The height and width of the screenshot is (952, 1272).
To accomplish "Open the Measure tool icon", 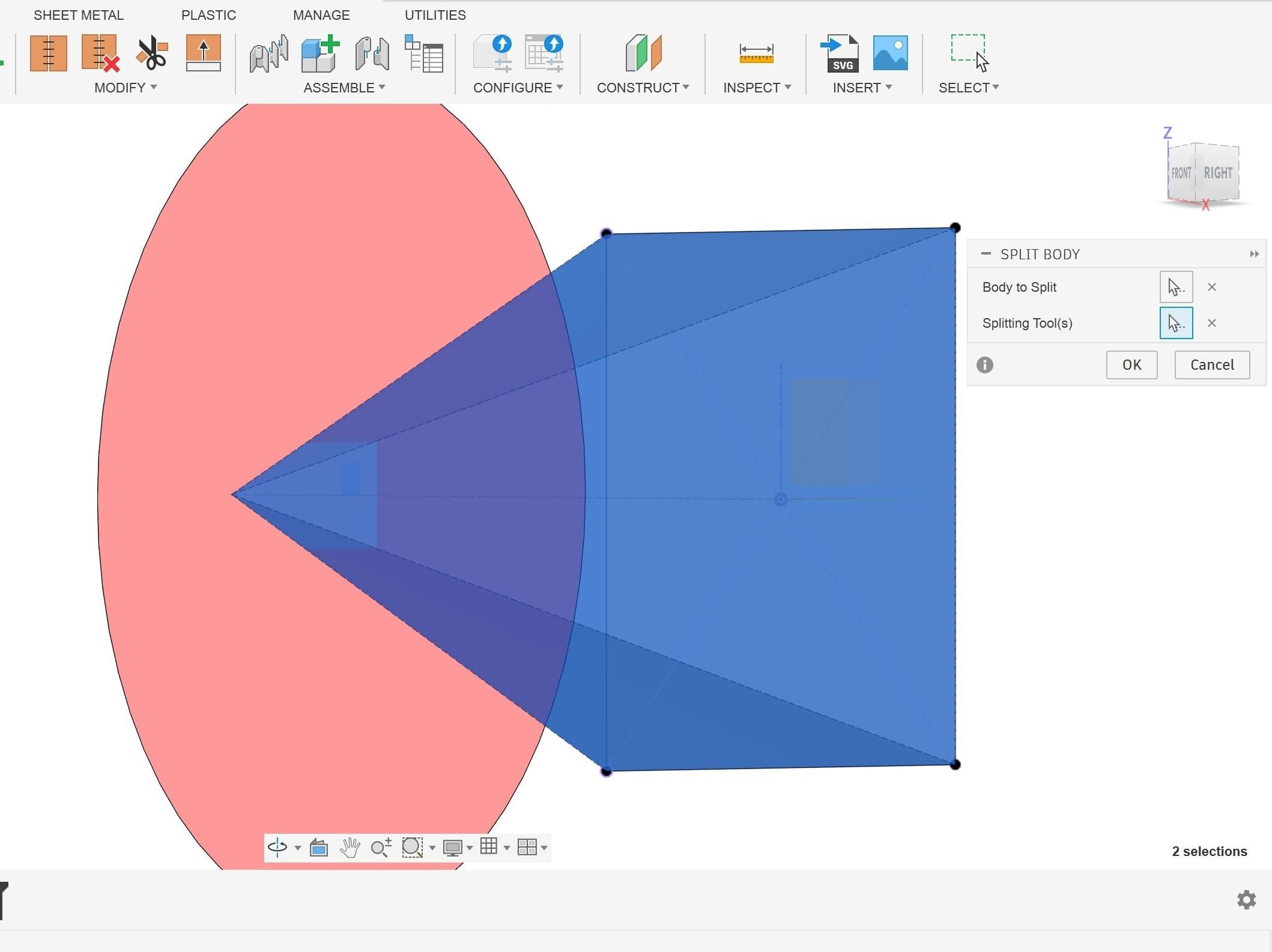I will pos(756,53).
